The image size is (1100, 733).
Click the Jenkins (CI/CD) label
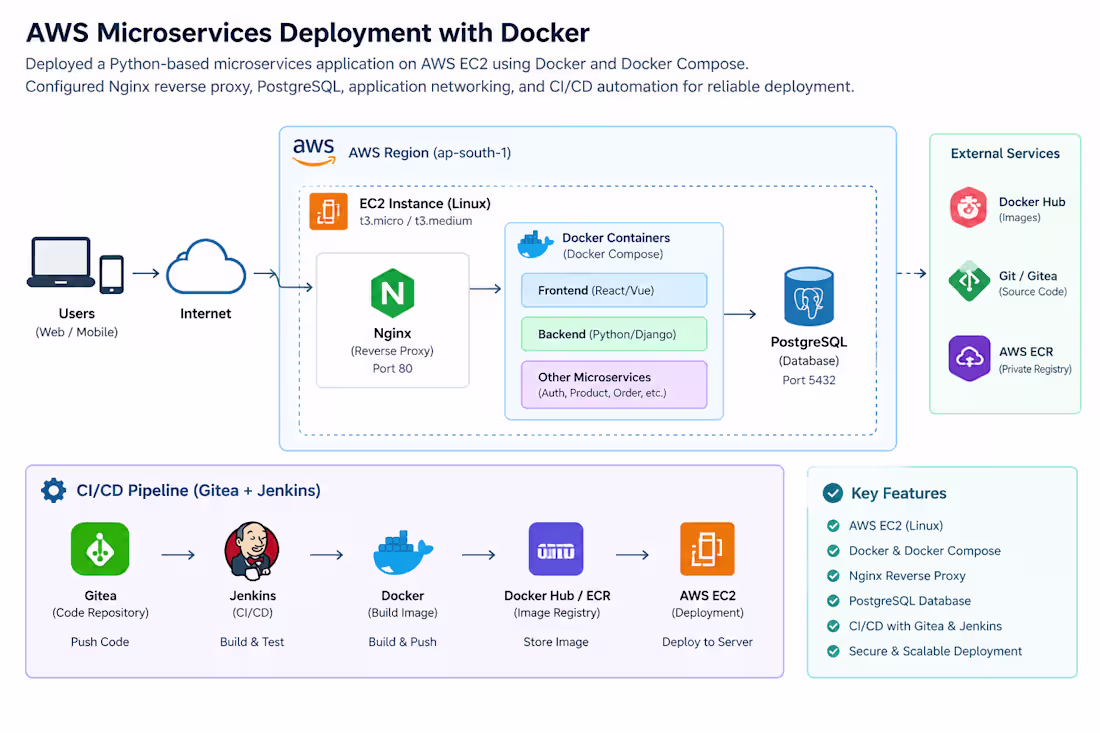point(253,604)
